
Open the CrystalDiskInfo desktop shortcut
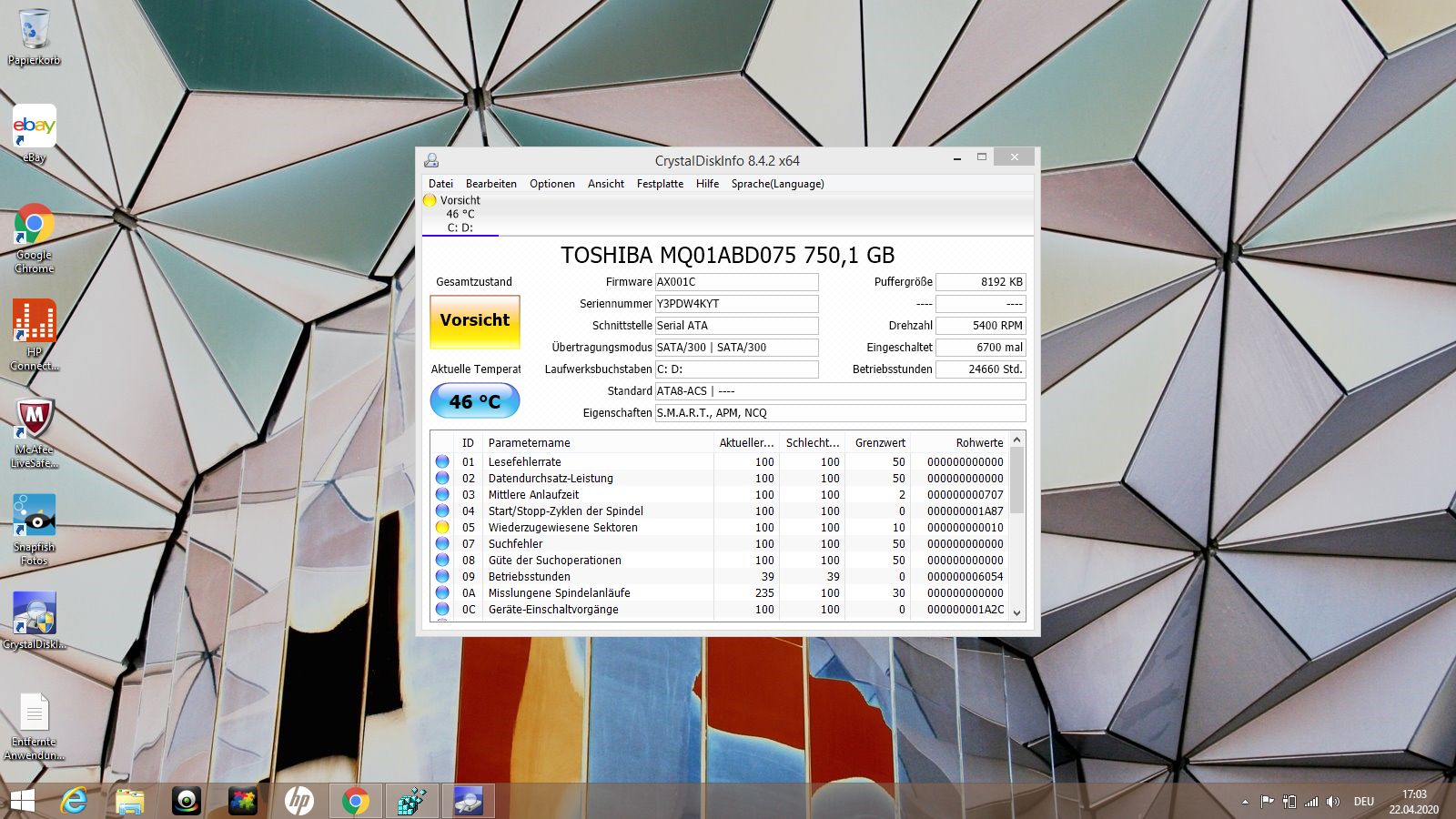pos(34,621)
